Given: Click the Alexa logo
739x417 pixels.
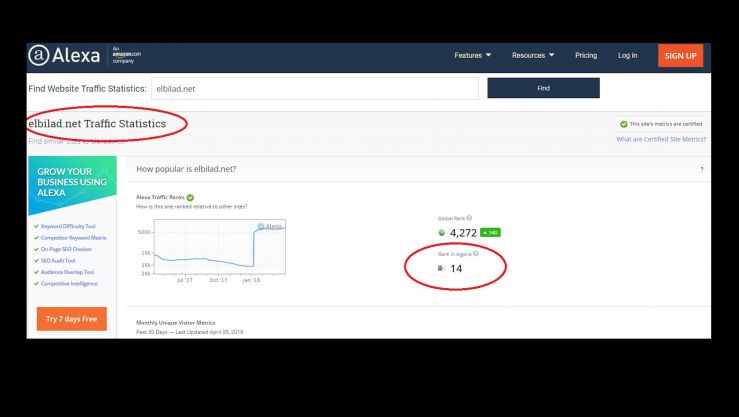Looking at the screenshot, I should click(64, 56).
